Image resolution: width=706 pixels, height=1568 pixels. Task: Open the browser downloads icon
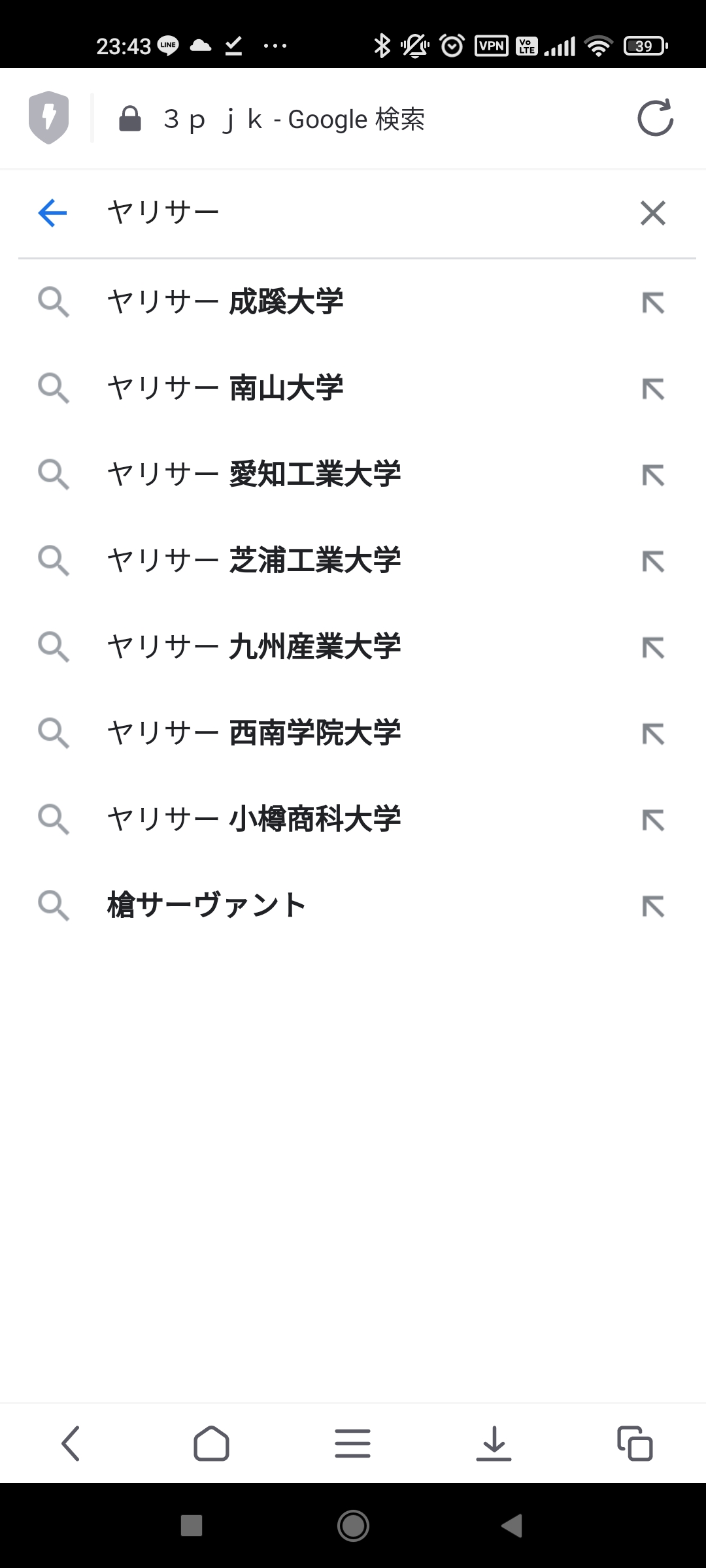click(494, 1443)
